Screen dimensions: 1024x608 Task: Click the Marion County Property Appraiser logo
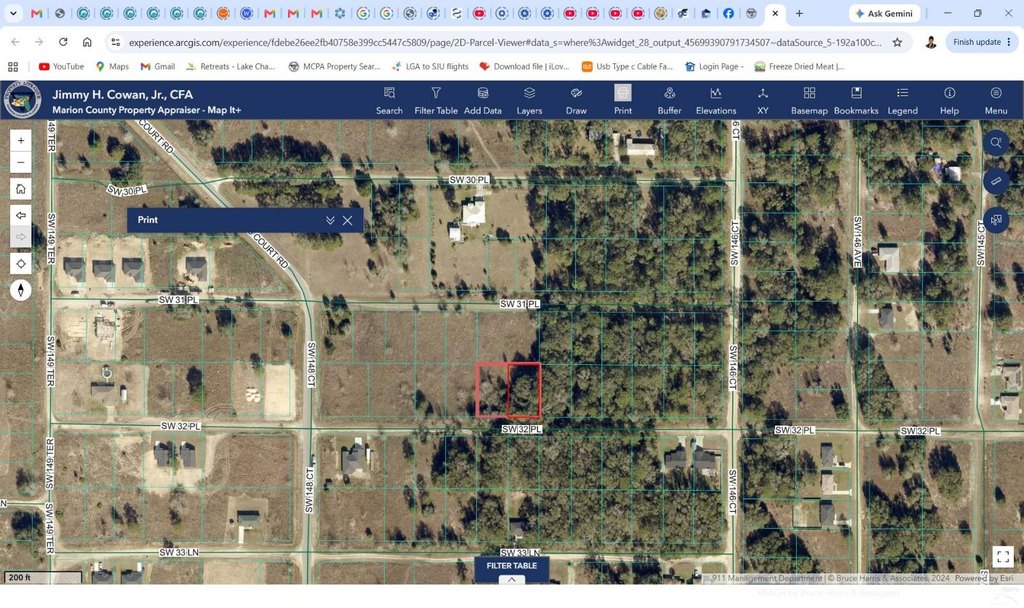pyautogui.click(x=23, y=100)
